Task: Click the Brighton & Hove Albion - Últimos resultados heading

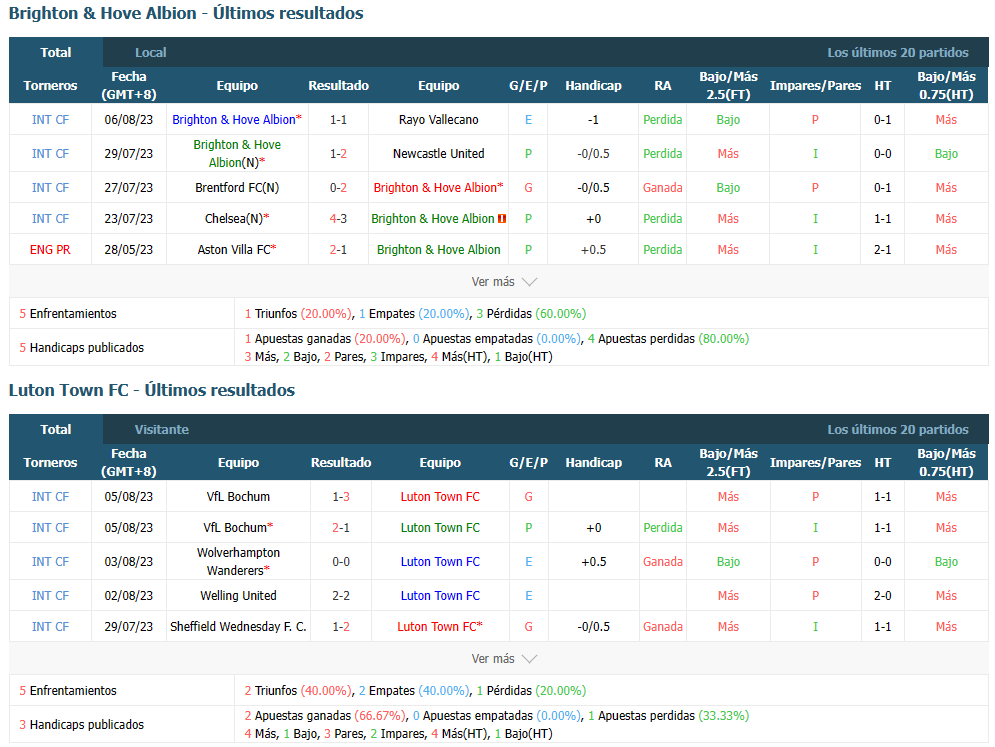Action: point(186,13)
